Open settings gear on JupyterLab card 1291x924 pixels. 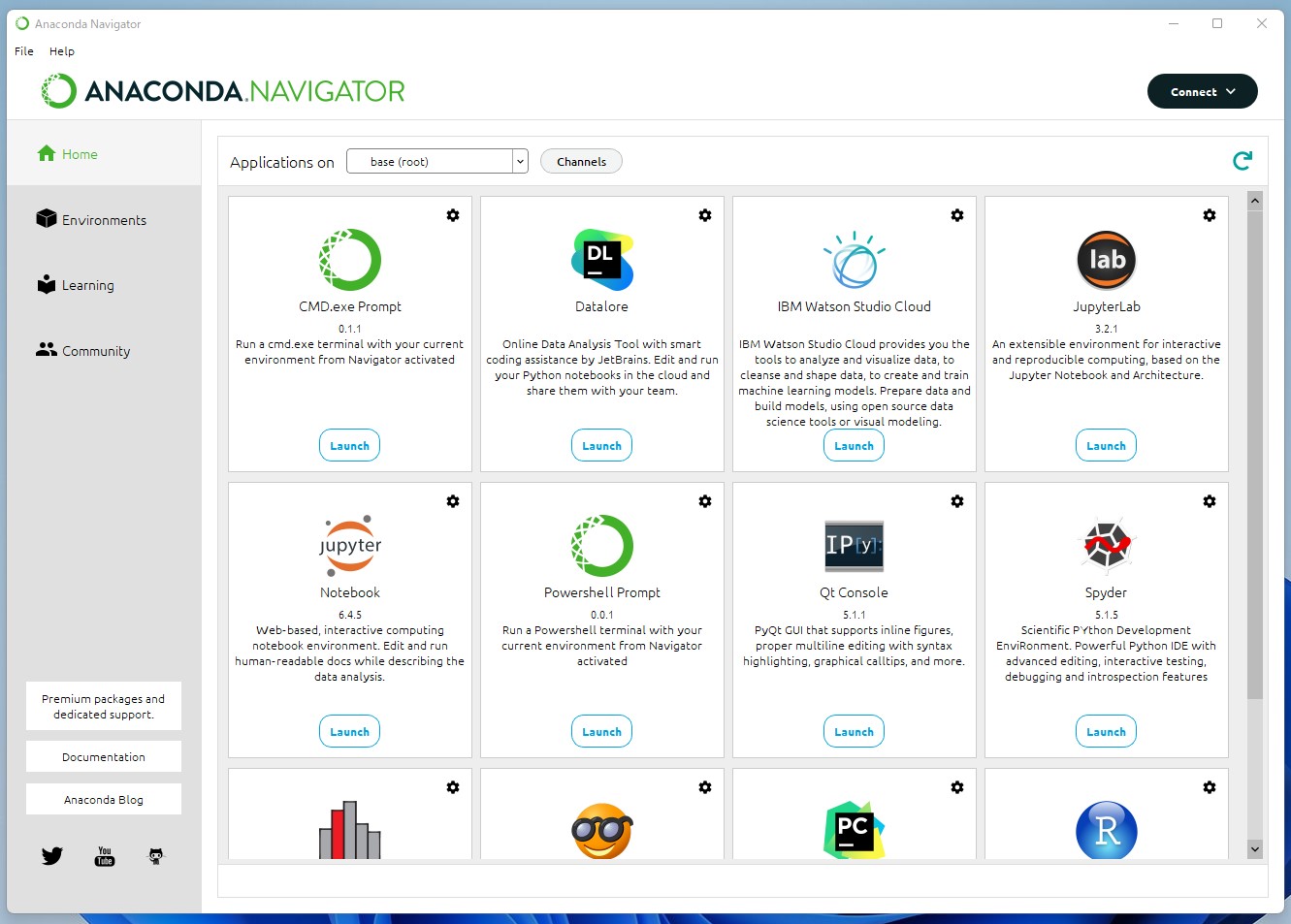pyautogui.click(x=1210, y=215)
